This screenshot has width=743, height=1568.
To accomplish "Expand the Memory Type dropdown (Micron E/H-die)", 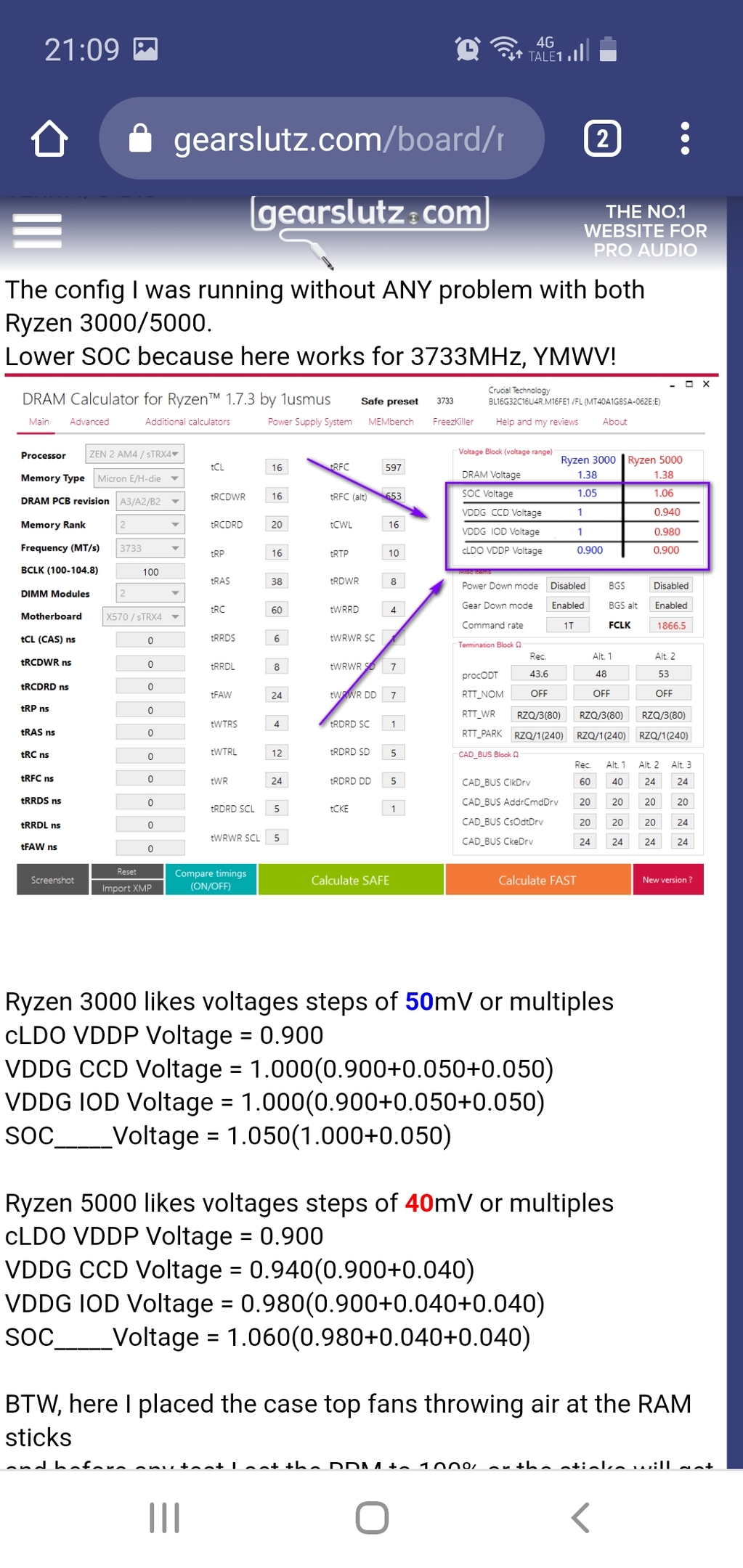I will click(x=139, y=478).
